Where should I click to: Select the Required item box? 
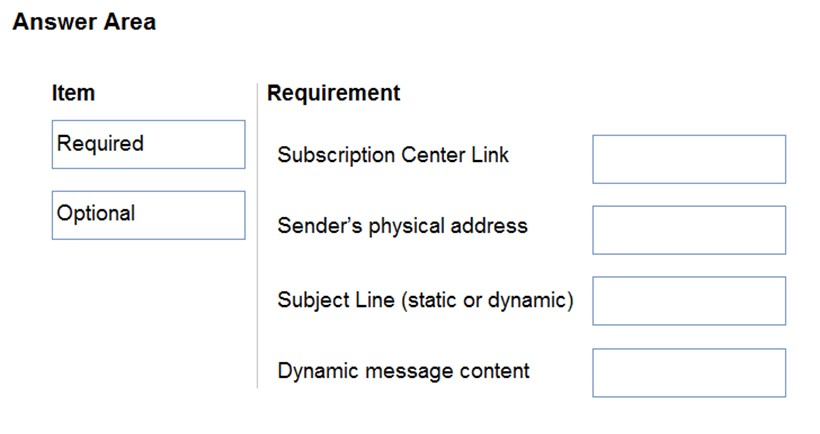pos(149,144)
